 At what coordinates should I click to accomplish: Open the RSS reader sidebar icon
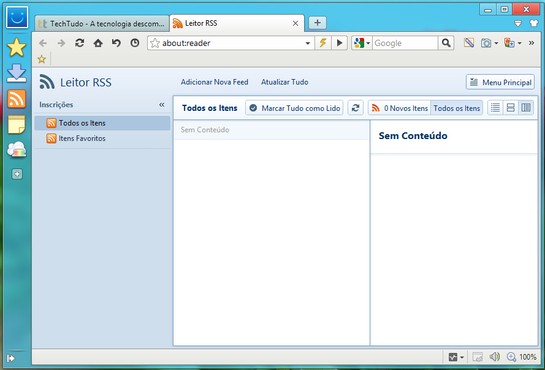click(16, 99)
